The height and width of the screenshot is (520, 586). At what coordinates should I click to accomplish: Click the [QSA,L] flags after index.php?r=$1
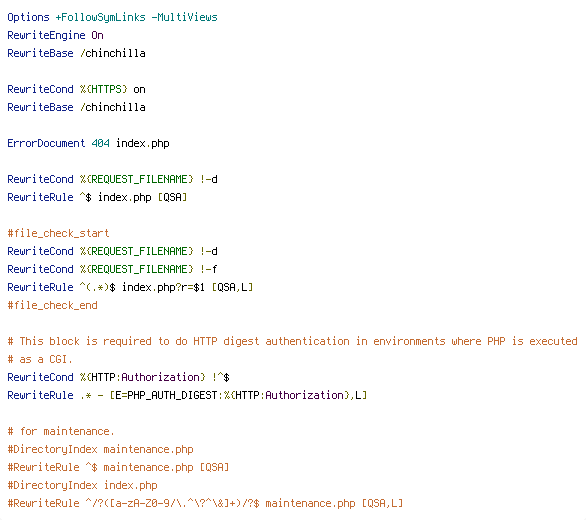click(x=232, y=287)
